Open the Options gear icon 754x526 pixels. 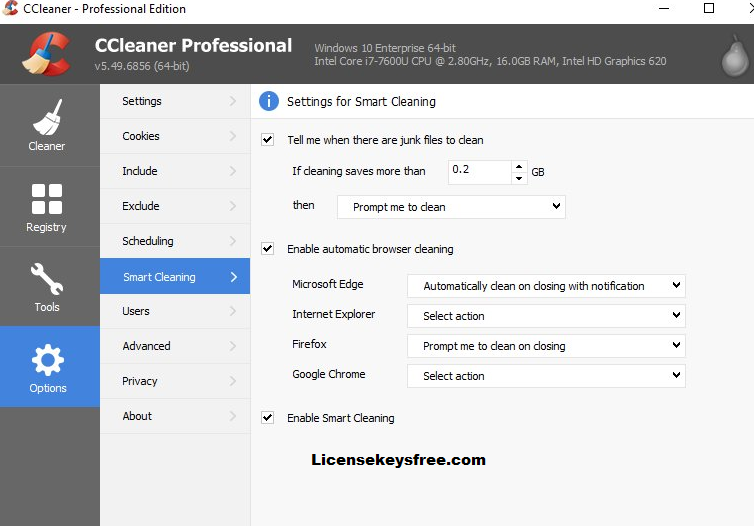pos(47,360)
